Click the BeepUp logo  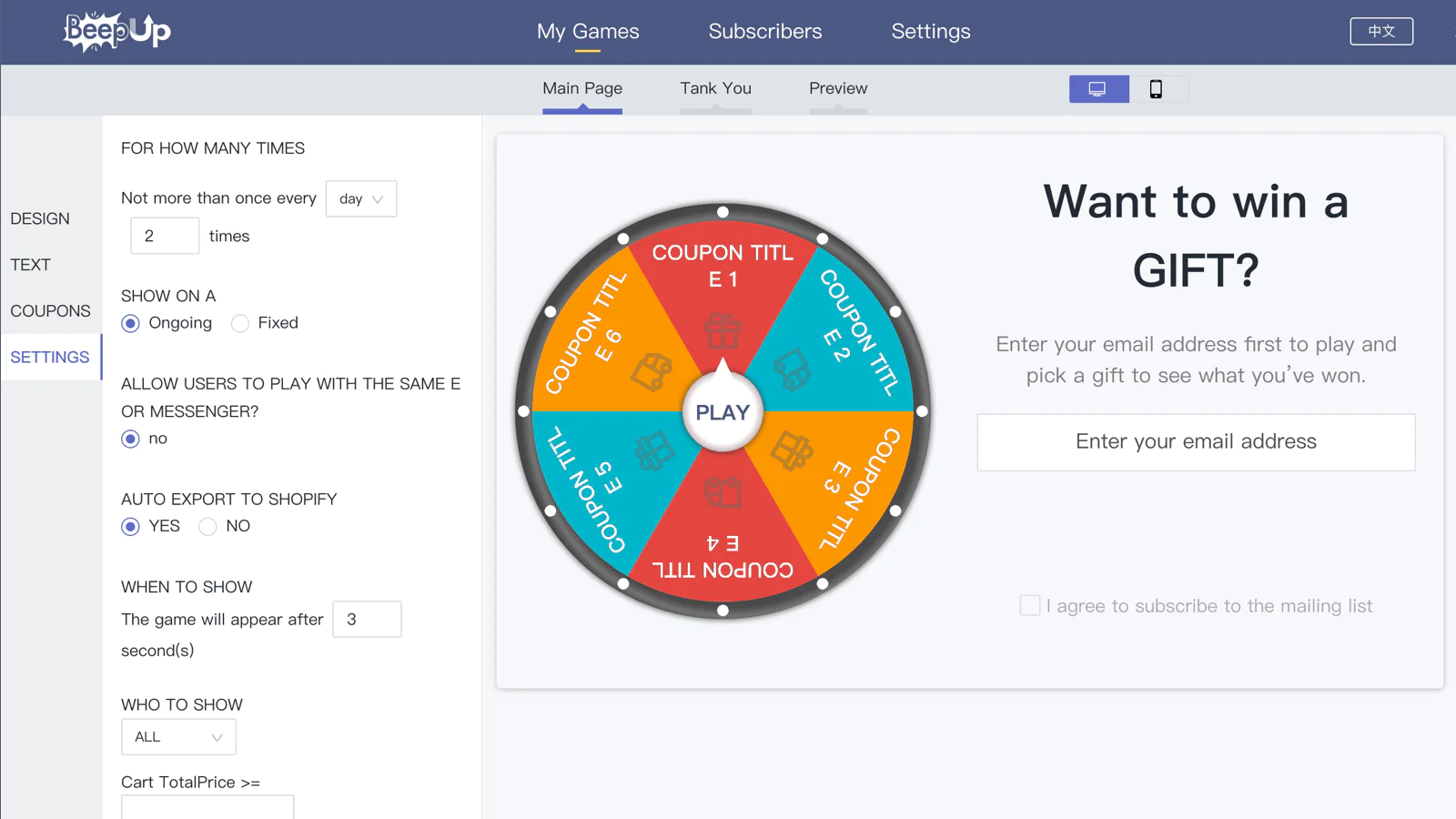tap(117, 32)
